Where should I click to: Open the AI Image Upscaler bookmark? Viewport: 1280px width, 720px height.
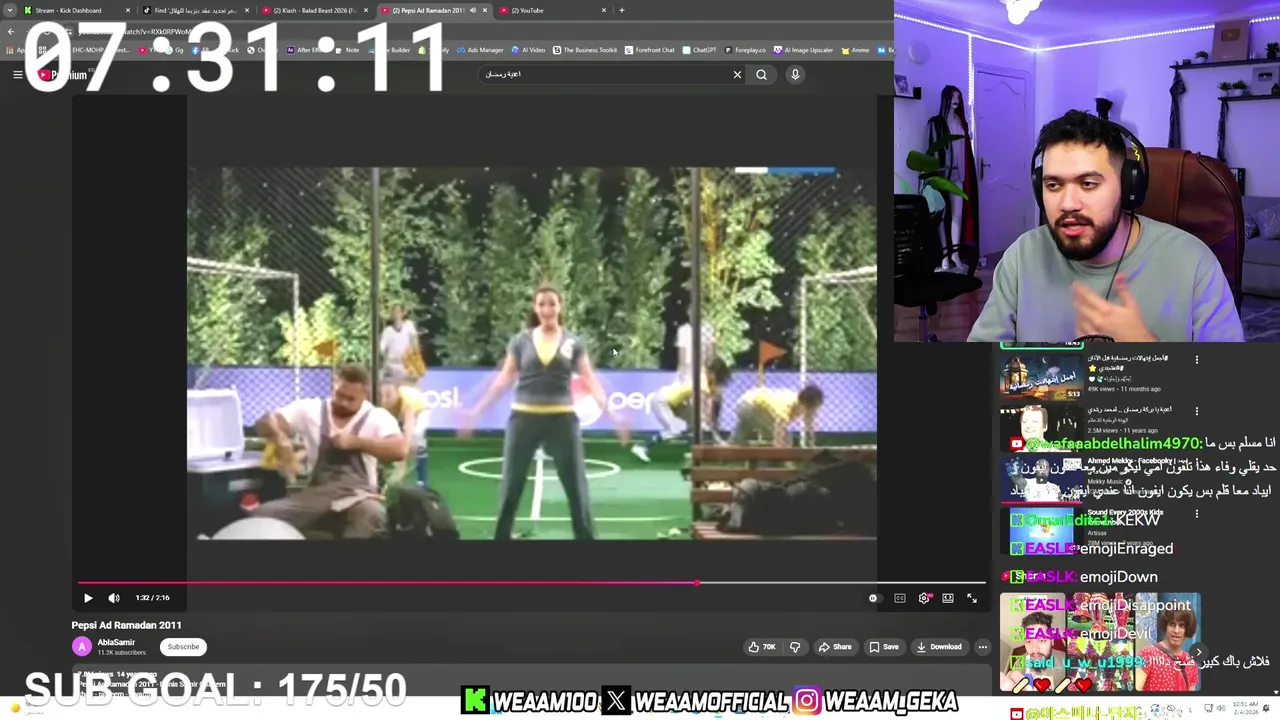804,50
